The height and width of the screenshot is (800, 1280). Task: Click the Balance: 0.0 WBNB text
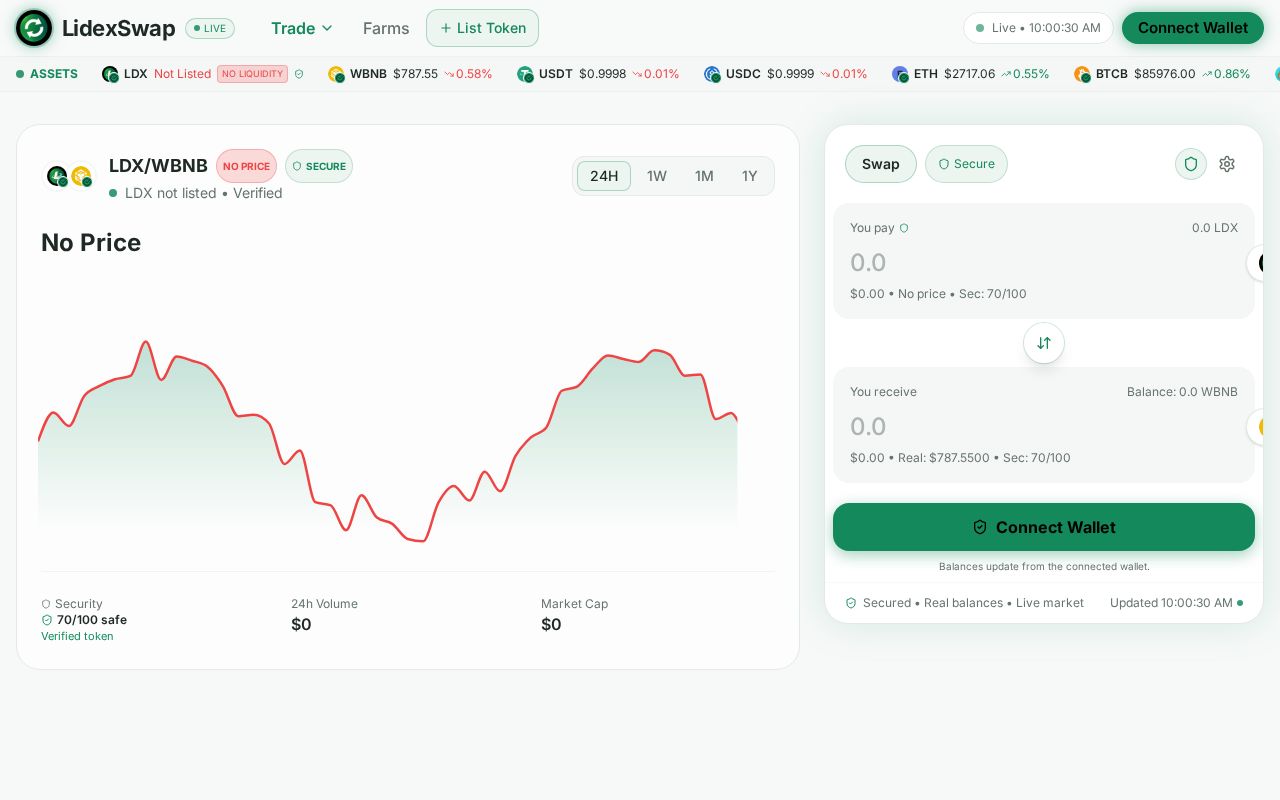[1182, 392]
